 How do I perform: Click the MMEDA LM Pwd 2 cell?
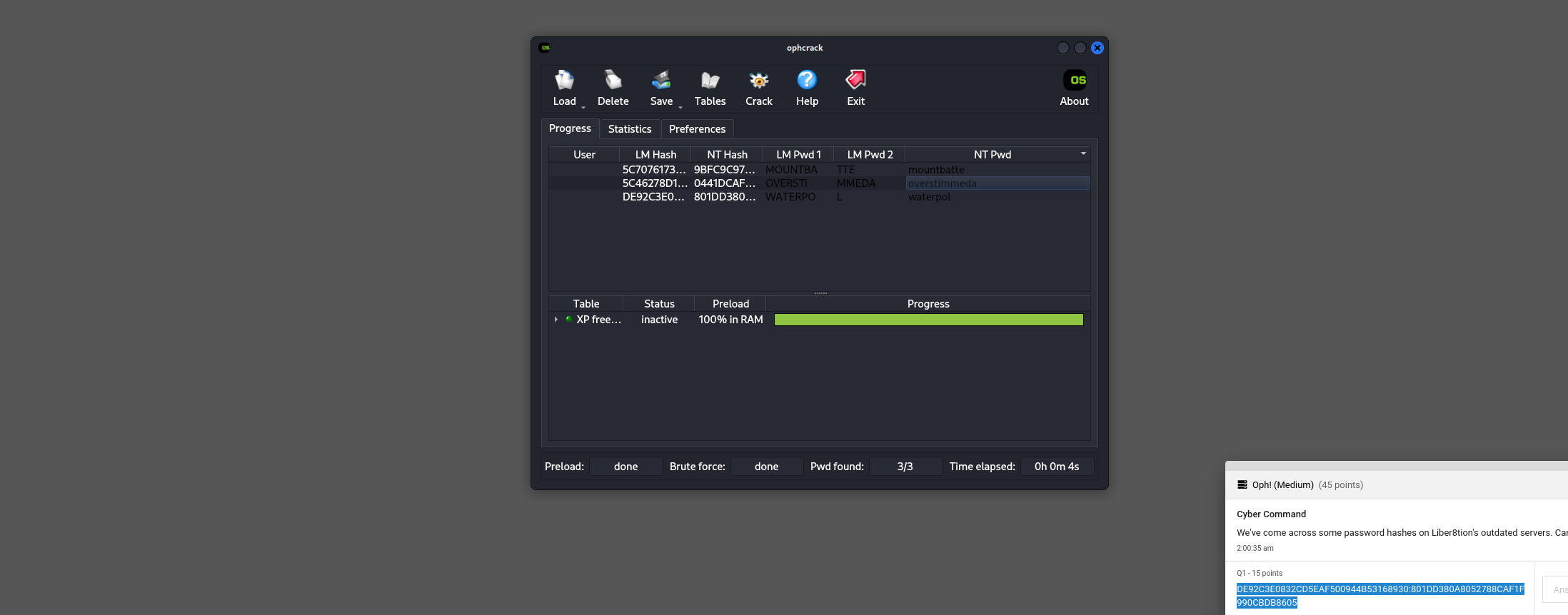[870, 183]
